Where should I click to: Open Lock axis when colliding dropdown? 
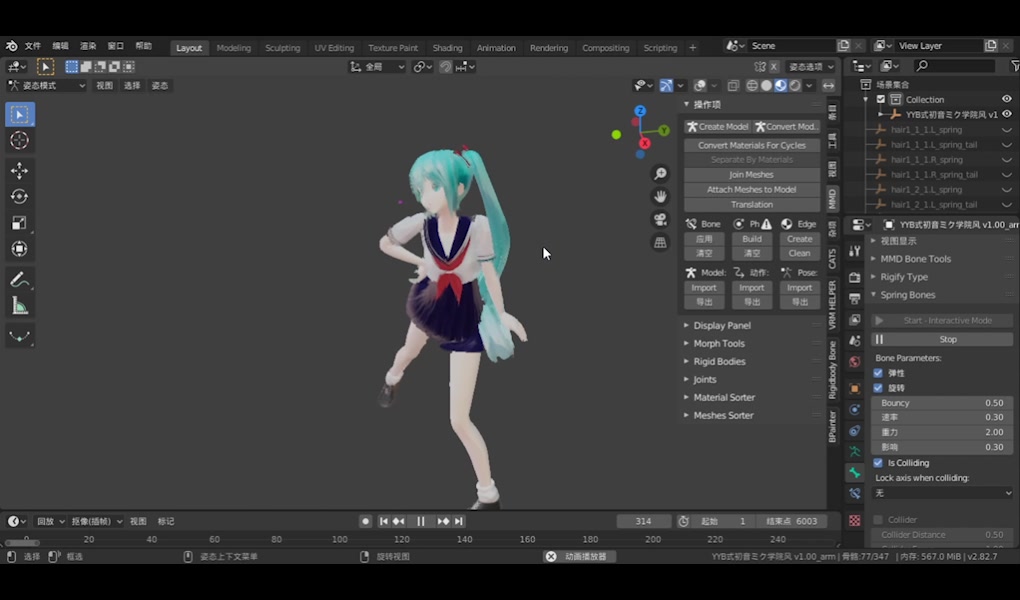click(x=943, y=493)
